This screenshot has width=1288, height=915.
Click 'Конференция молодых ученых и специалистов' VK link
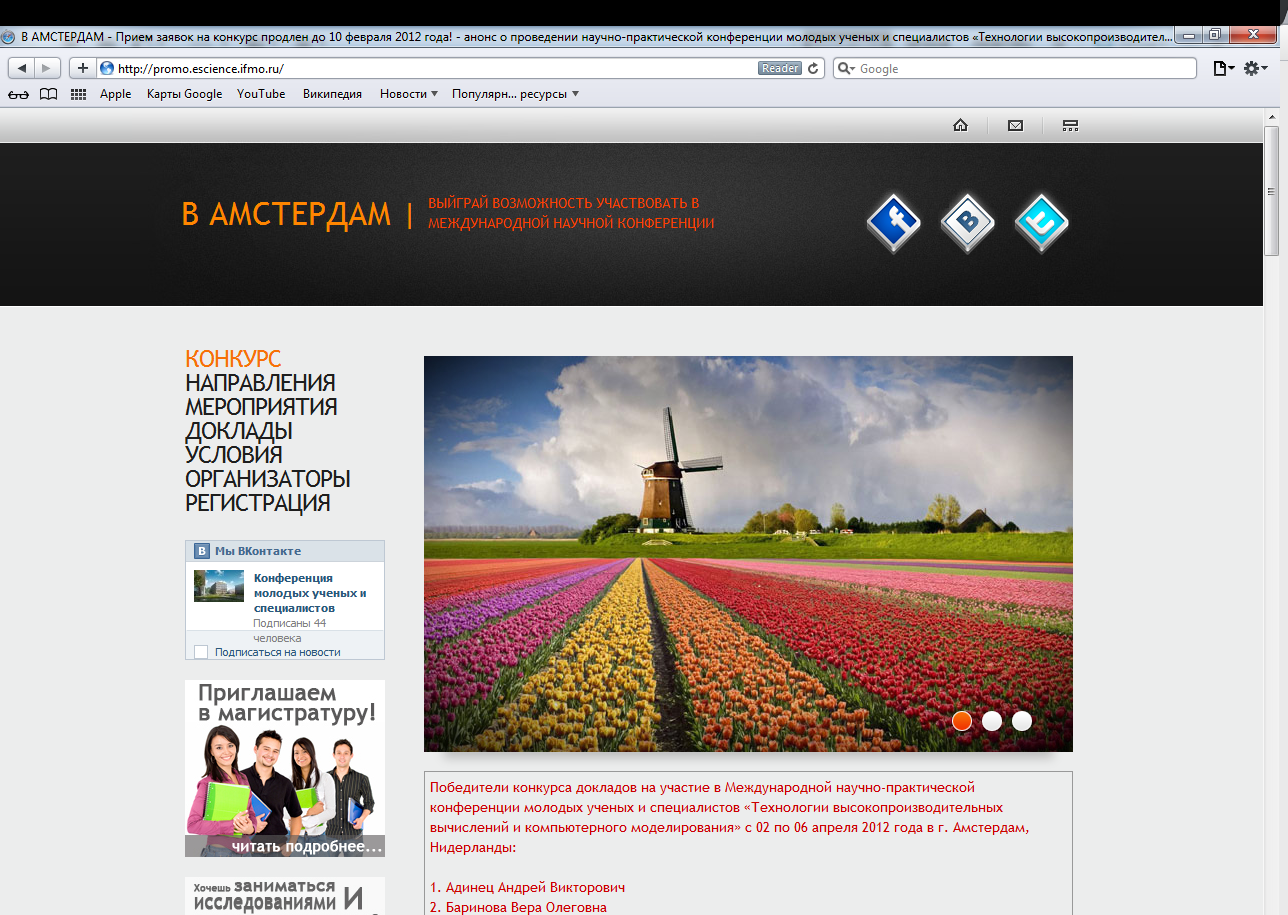click(310, 593)
